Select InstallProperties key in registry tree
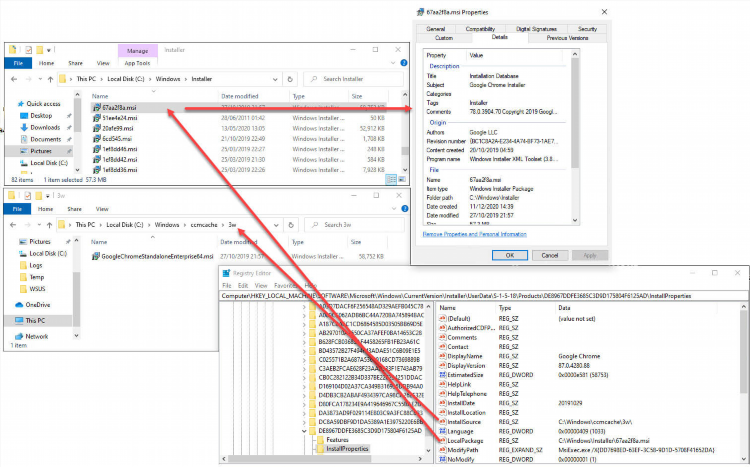This screenshot has width=750, height=467. pyautogui.click(x=347, y=449)
